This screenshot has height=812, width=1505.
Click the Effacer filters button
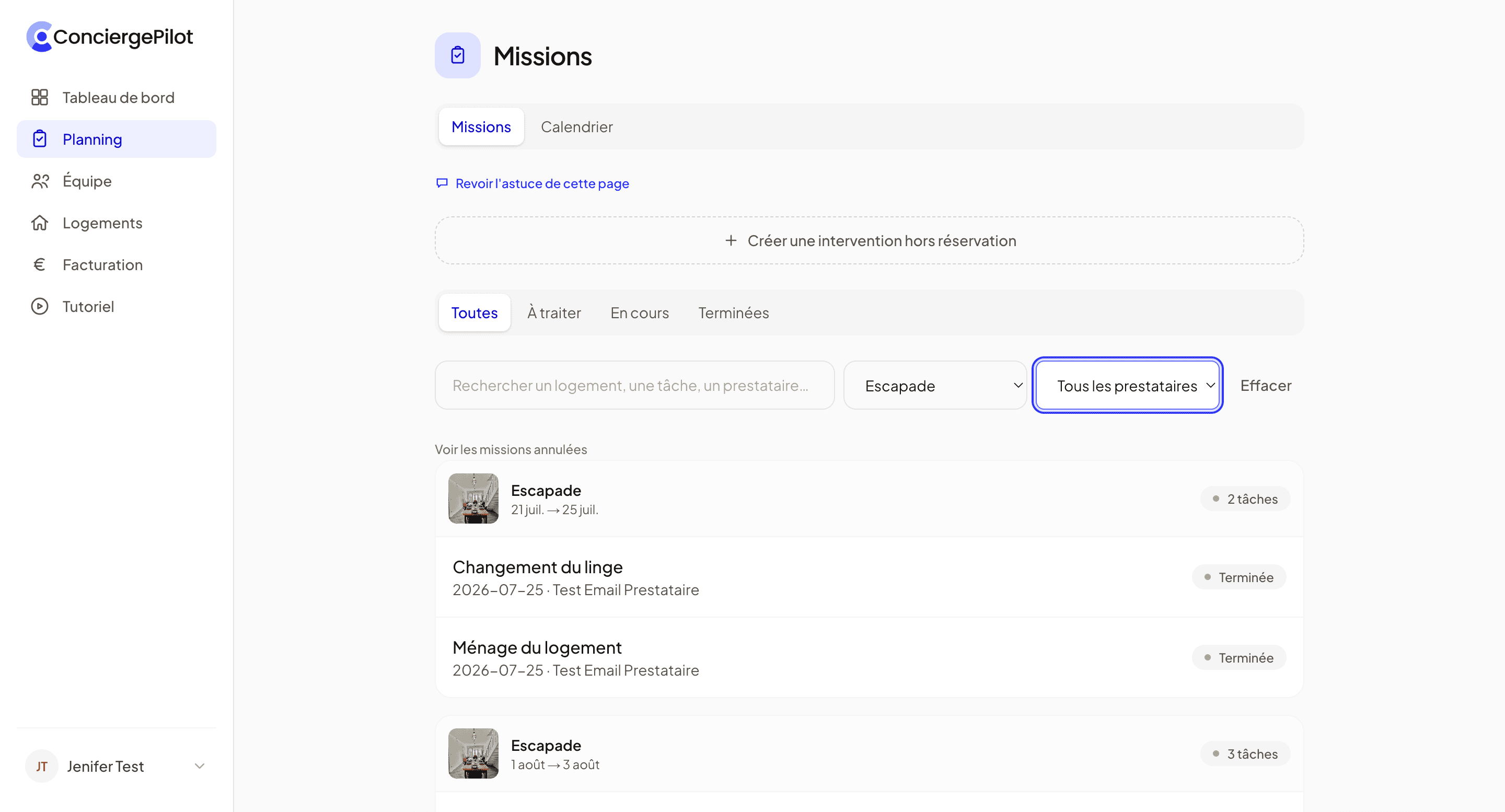pyautogui.click(x=1266, y=386)
